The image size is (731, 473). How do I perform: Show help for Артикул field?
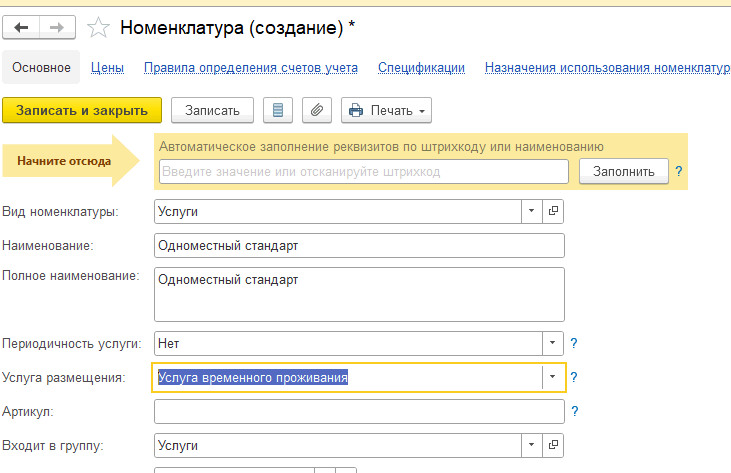click(574, 411)
